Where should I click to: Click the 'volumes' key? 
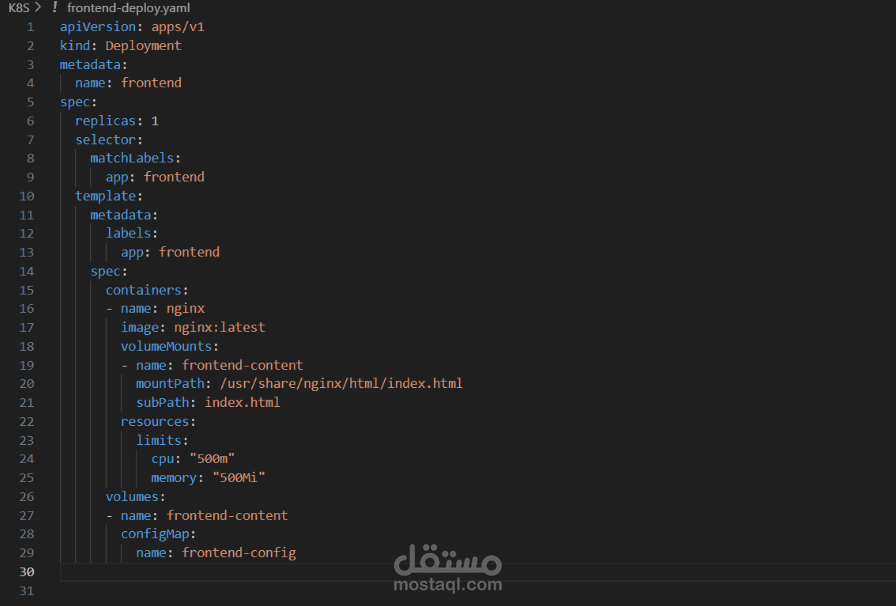point(132,497)
